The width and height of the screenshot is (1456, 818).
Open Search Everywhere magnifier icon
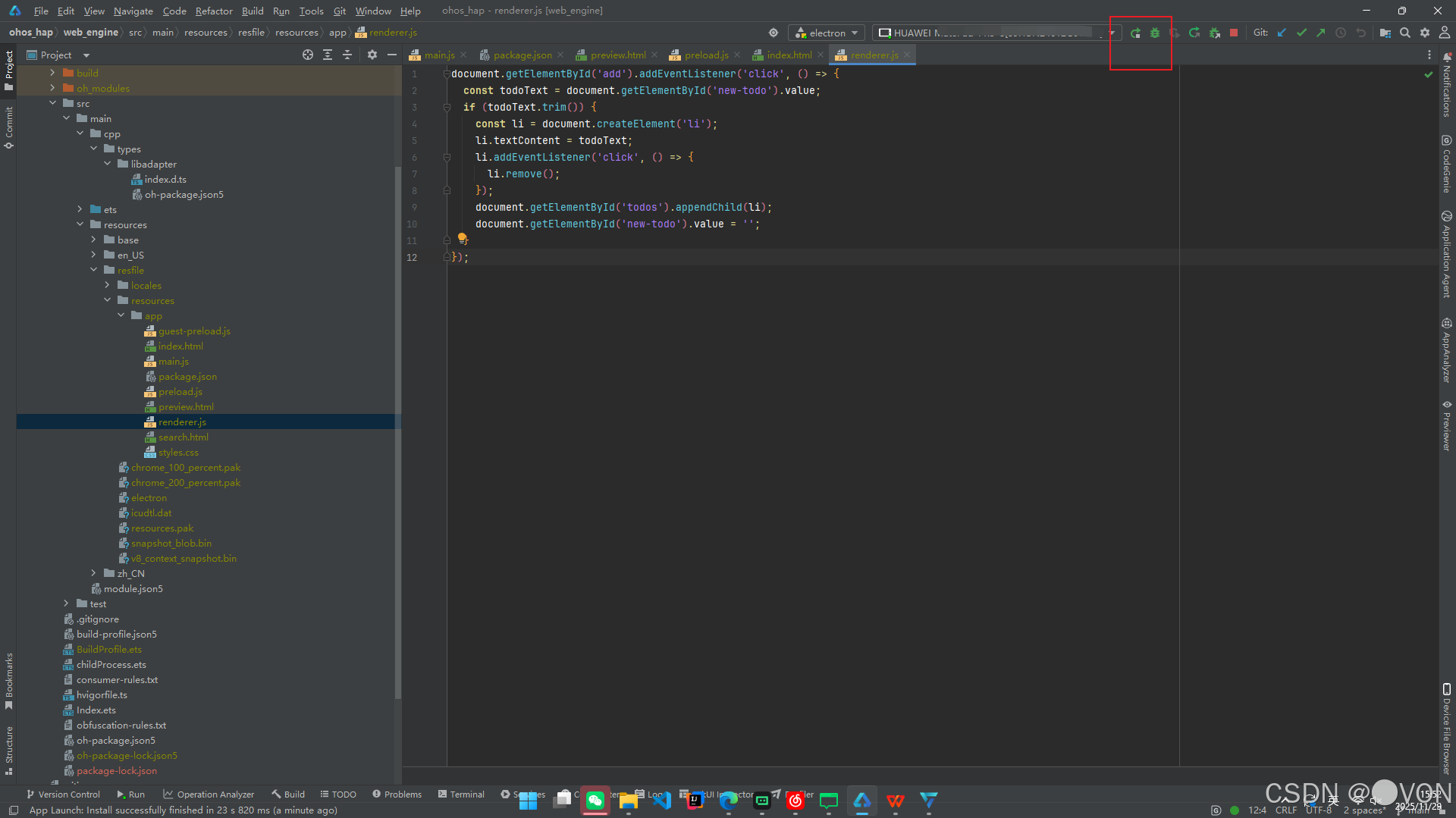(x=1405, y=33)
